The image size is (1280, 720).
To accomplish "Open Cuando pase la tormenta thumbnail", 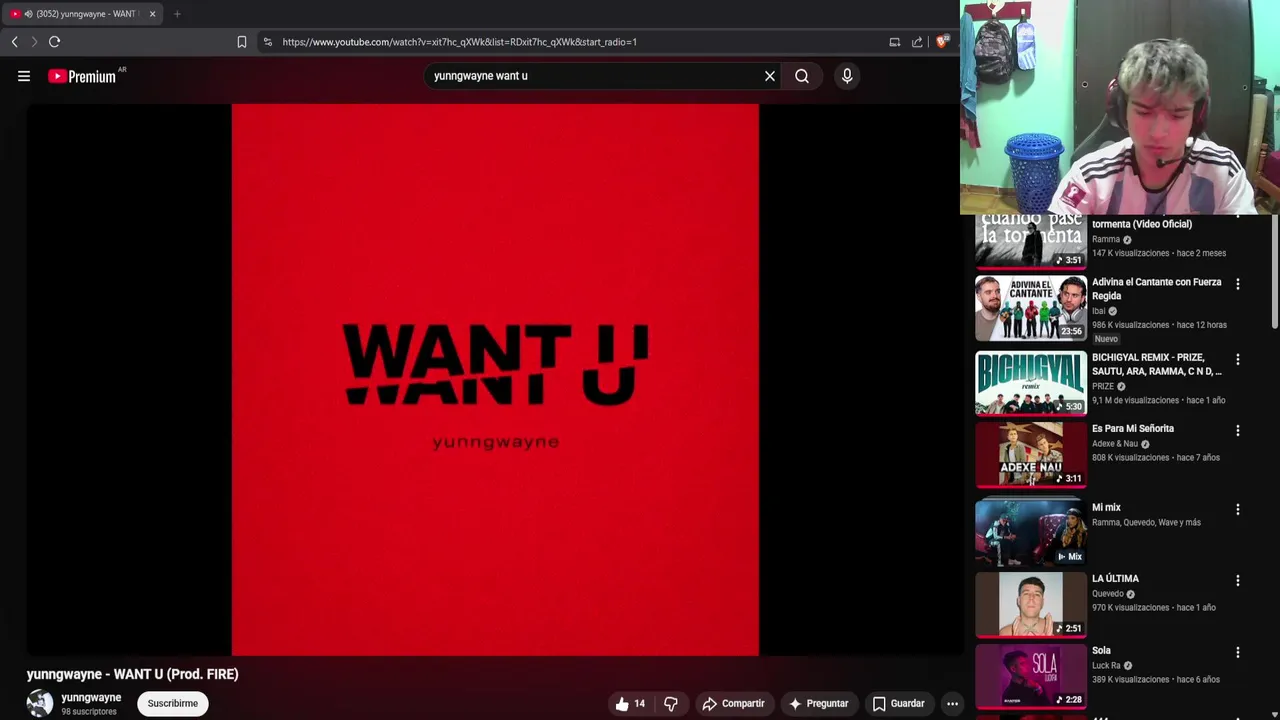I will coord(1031,241).
